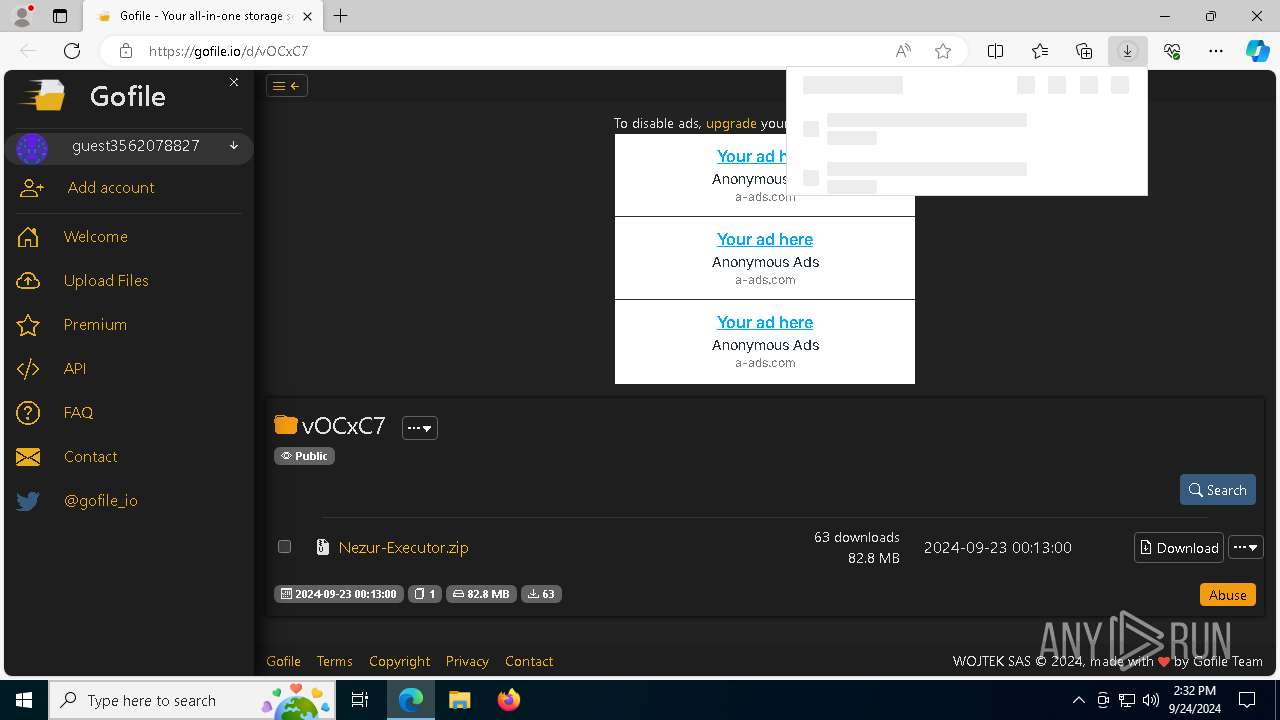Open Copilot sidebar icon

[x=1258, y=51]
